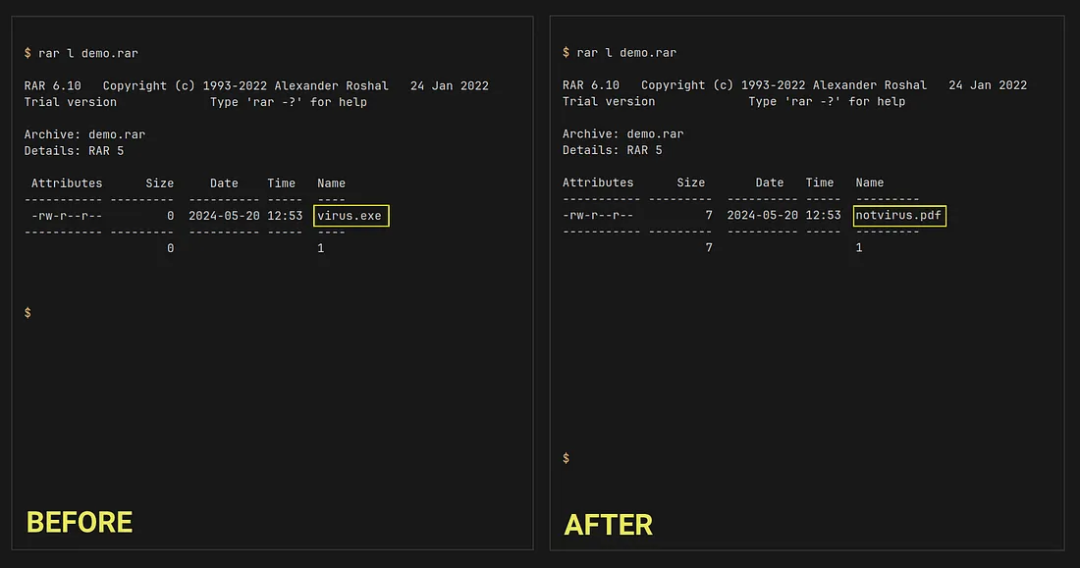Select '24 Jan 2022' date in BEFORE terminal
This screenshot has width=1080, height=568.
(x=450, y=86)
